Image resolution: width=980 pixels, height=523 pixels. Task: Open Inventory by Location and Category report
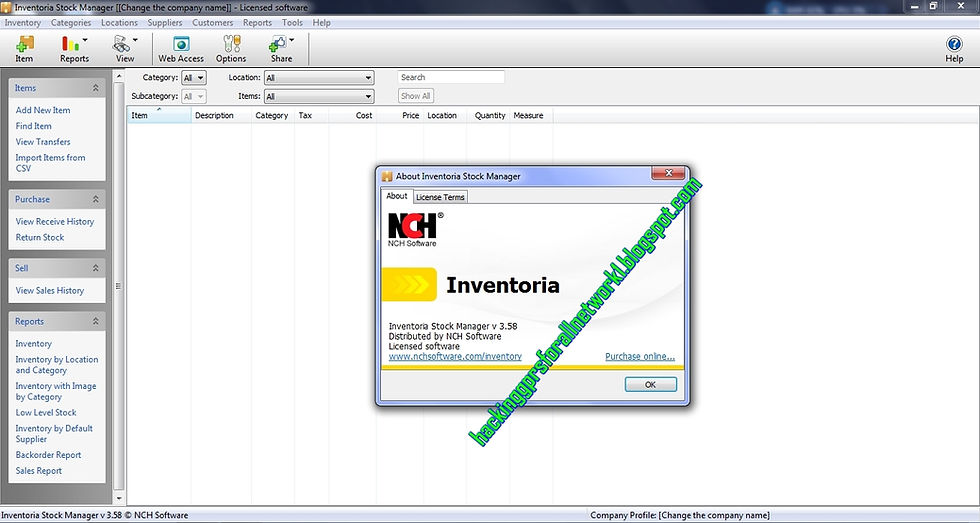coord(56,365)
